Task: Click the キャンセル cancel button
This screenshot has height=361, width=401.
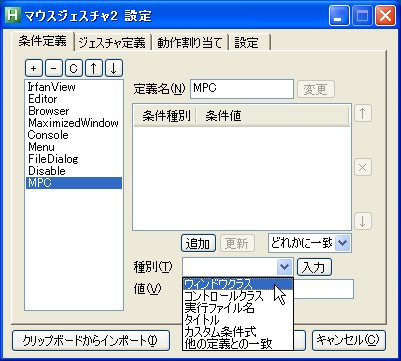Action: click(348, 340)
